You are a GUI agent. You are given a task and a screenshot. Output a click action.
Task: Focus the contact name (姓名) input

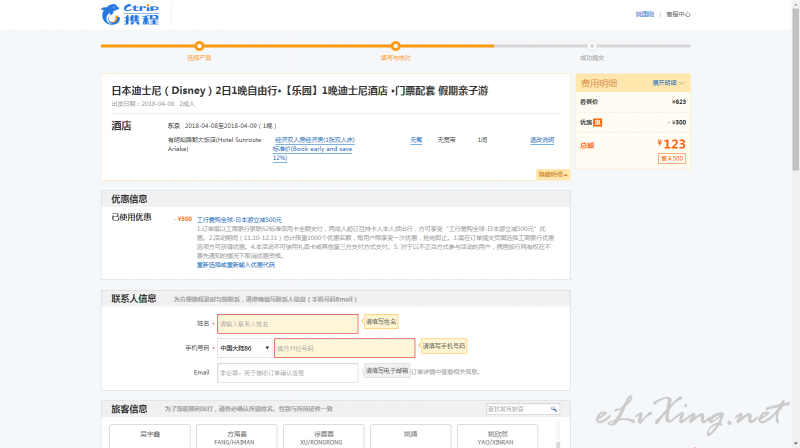point(288,324)
